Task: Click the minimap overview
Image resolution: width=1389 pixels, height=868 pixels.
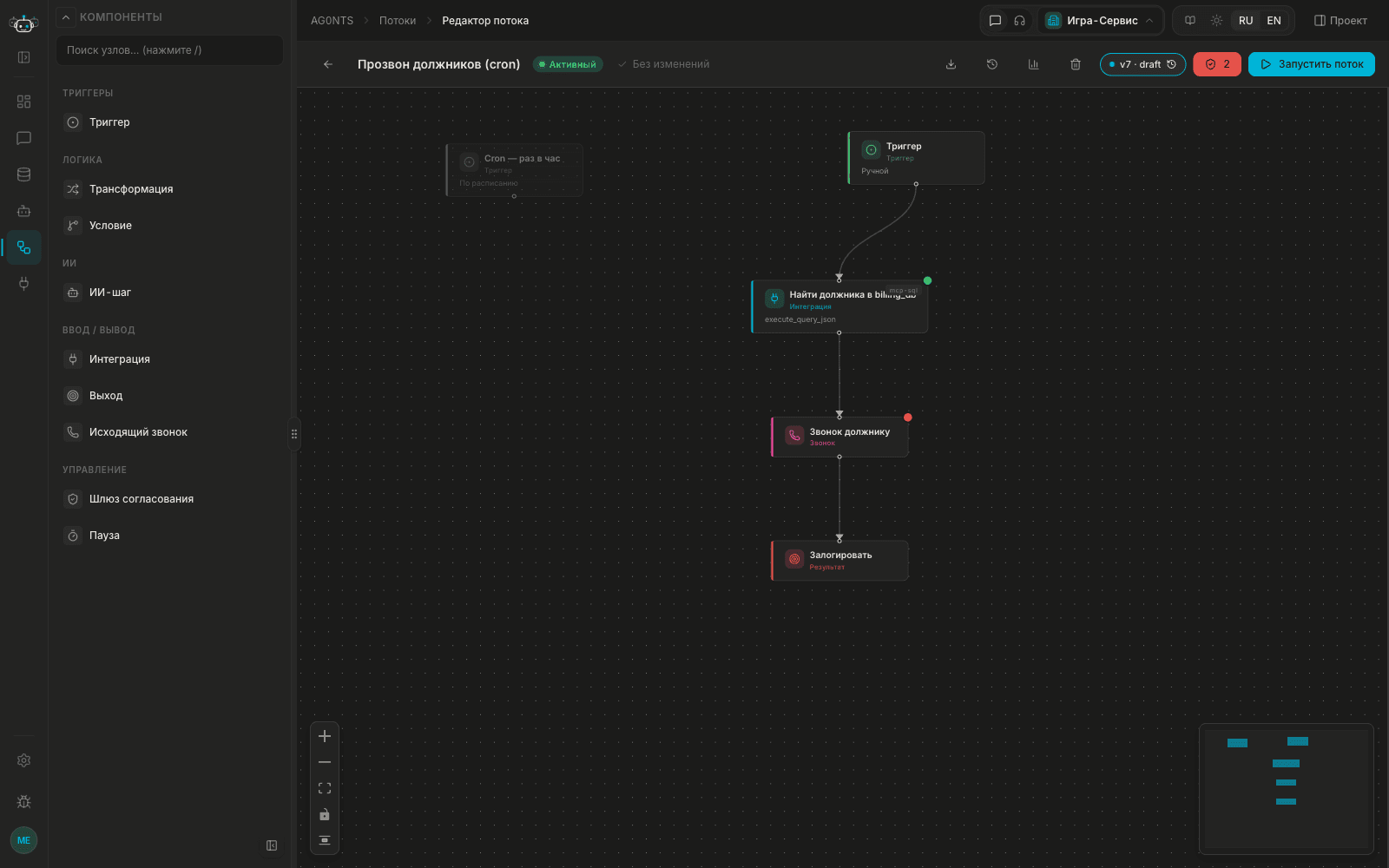Action: pyautogui.click(x=1286, y=788)
